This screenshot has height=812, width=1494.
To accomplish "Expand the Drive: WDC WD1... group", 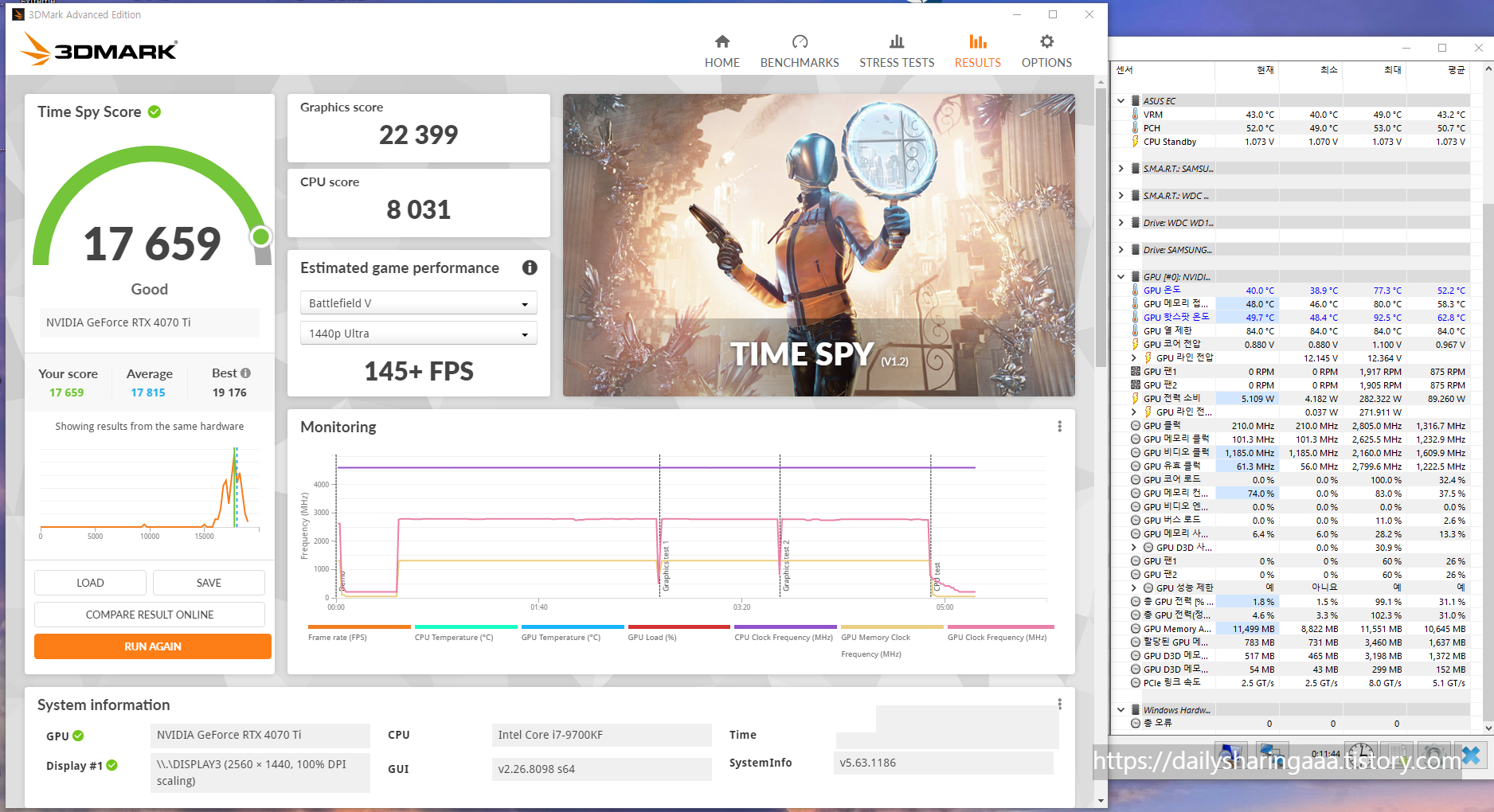I will (x=1121, y=223).
